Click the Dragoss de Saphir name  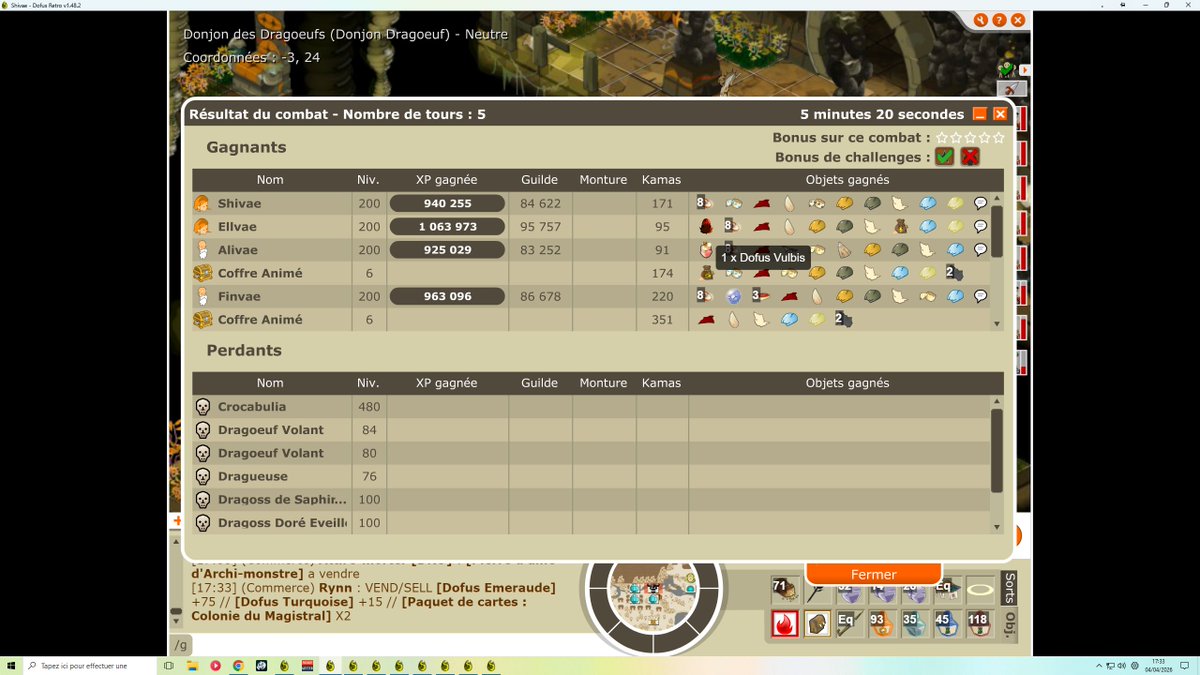282,499
